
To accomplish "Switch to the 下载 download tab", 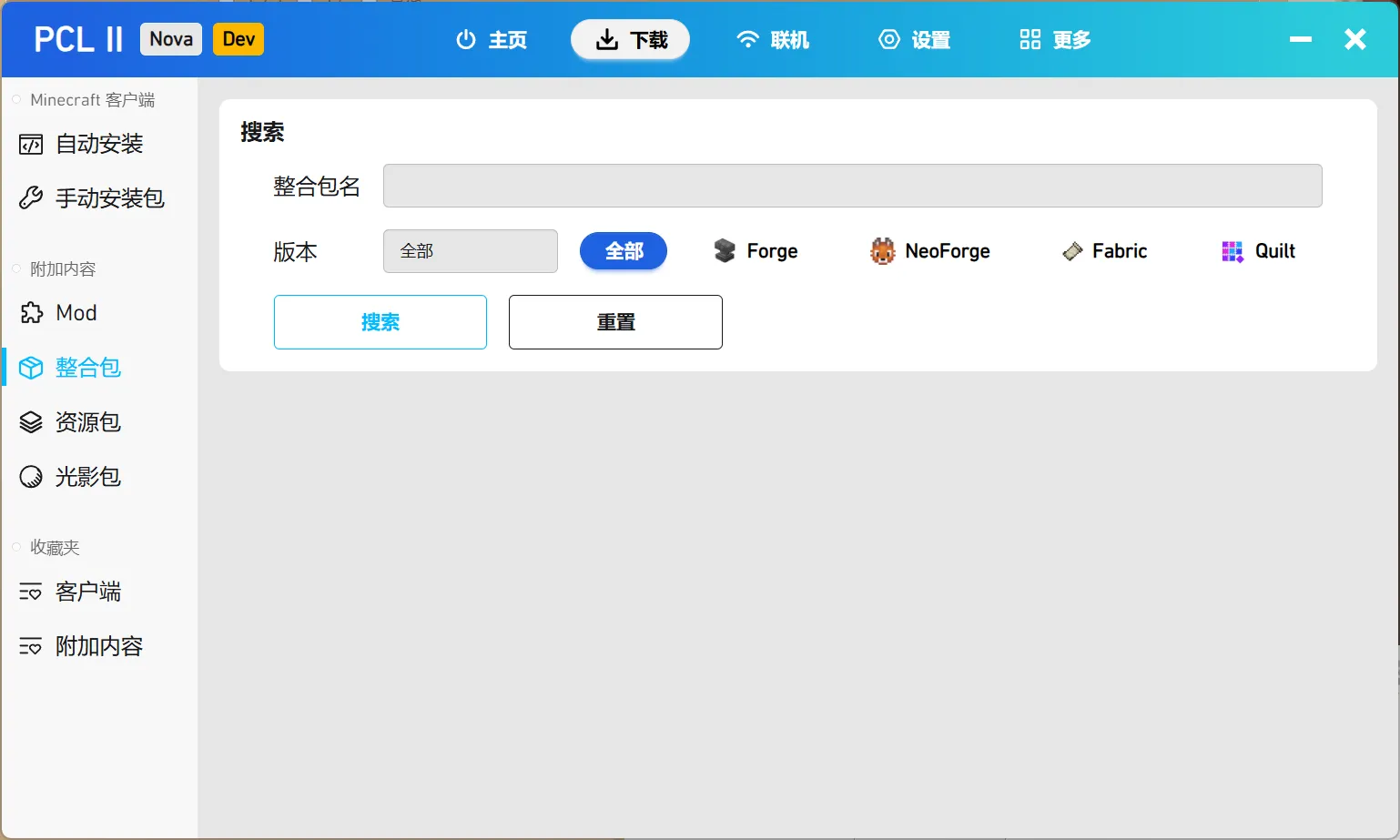I will point(630,40).
